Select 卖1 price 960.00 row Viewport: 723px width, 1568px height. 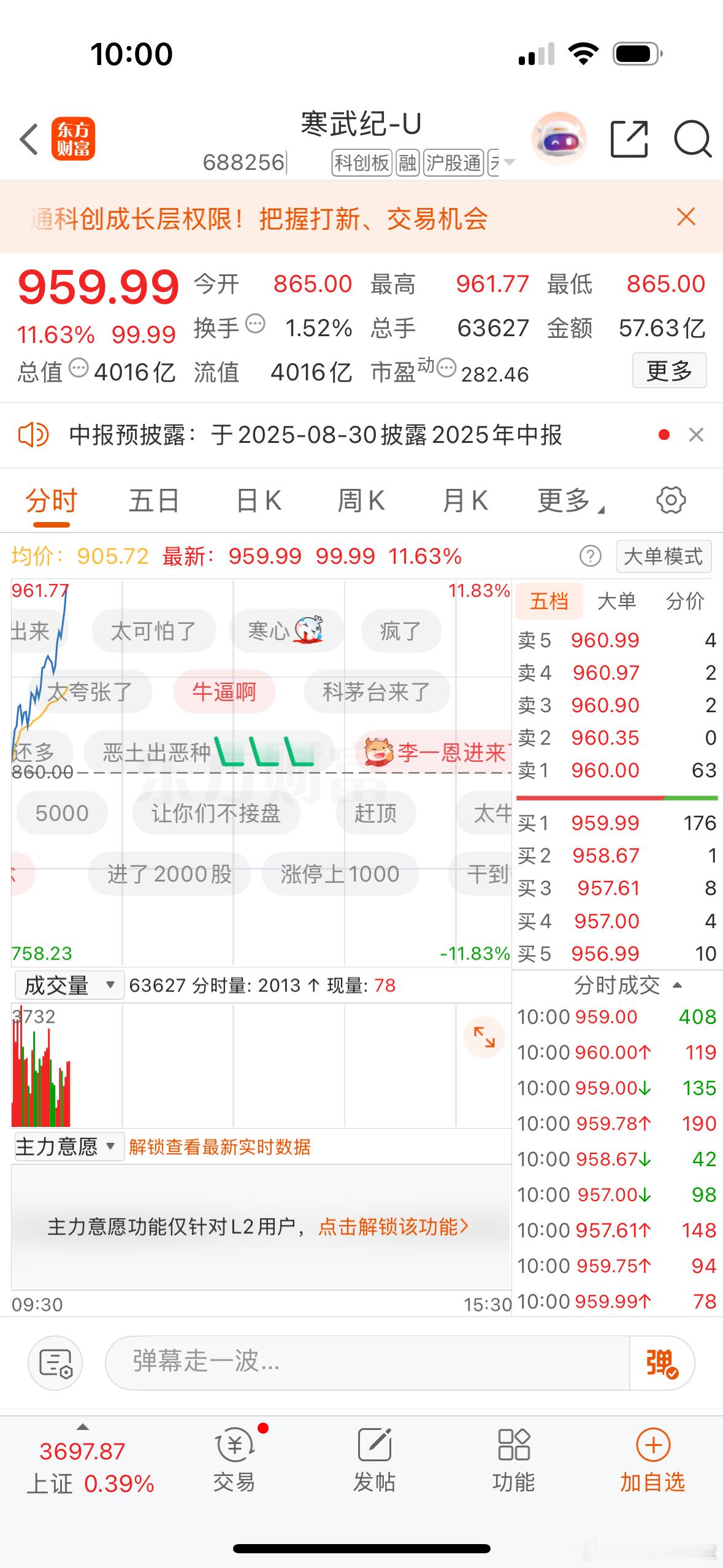(617, 770)
